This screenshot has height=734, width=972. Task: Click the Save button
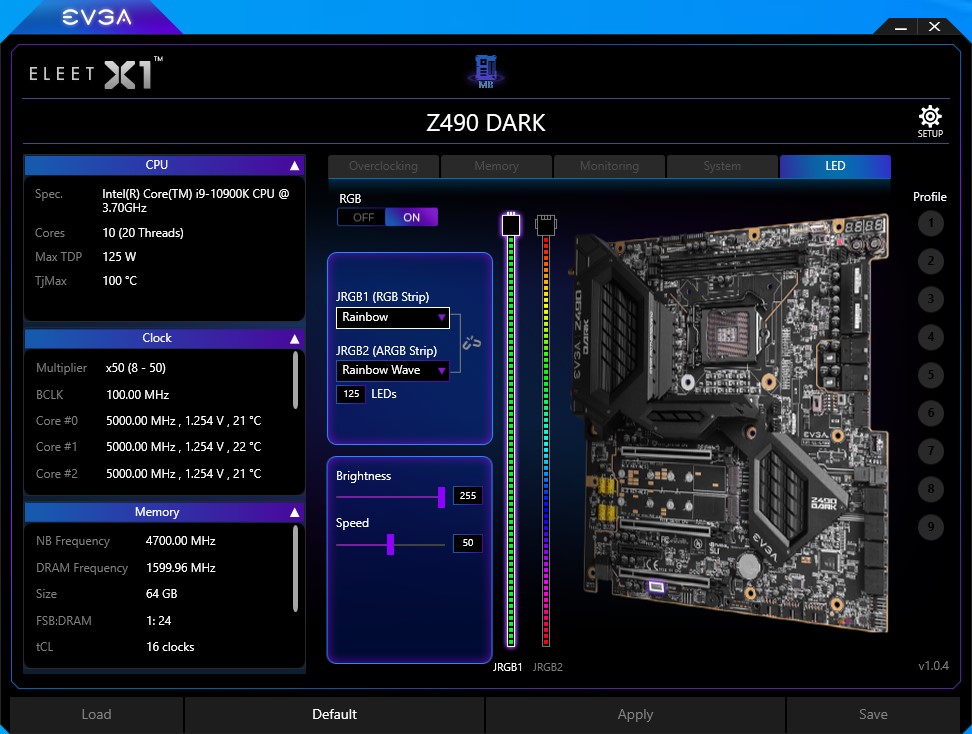point(873,714)
